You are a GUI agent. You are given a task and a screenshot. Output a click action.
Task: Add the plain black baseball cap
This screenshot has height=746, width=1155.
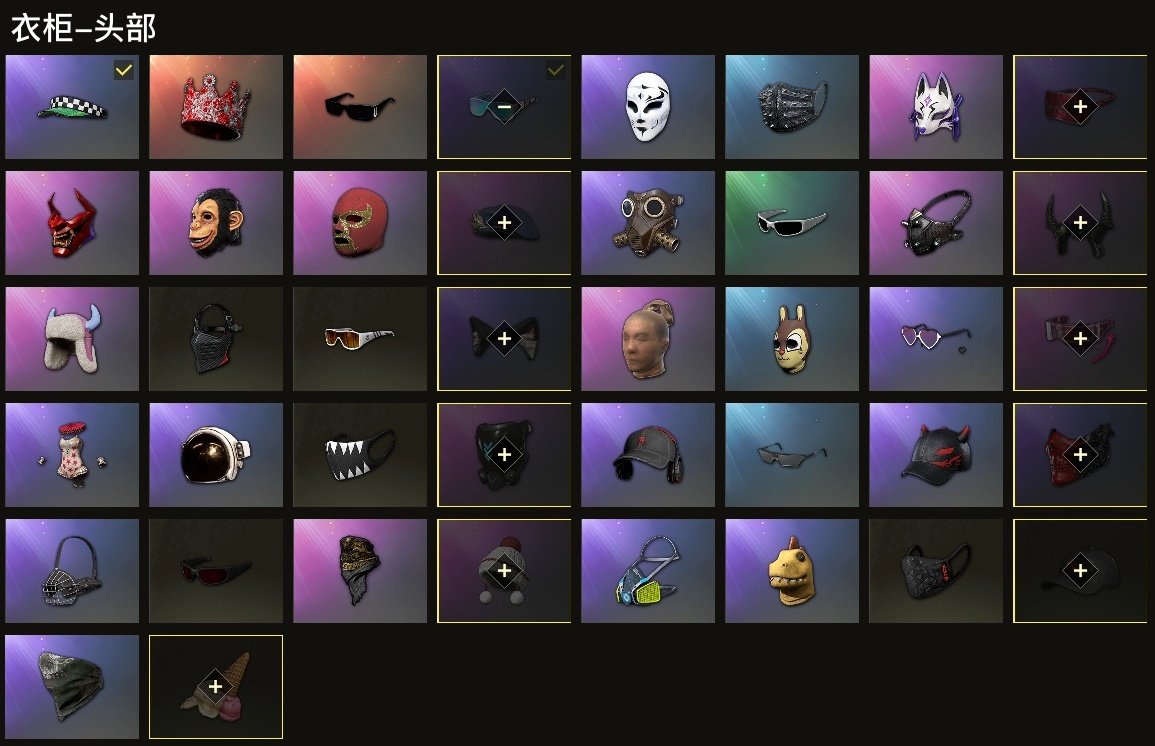pyautogui.click(x=1080, y=571)
